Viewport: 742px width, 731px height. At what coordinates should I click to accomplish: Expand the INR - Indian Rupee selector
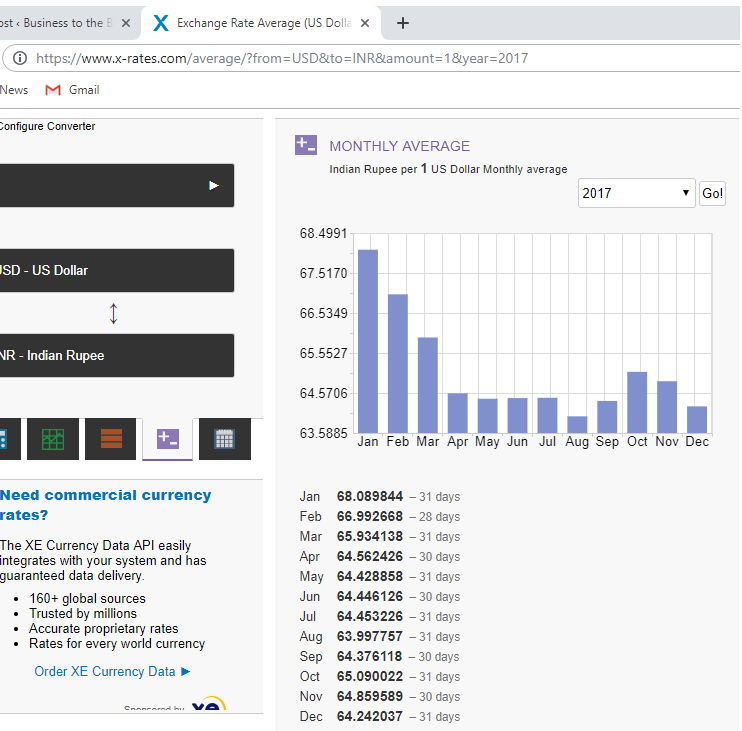pos(116,356)
